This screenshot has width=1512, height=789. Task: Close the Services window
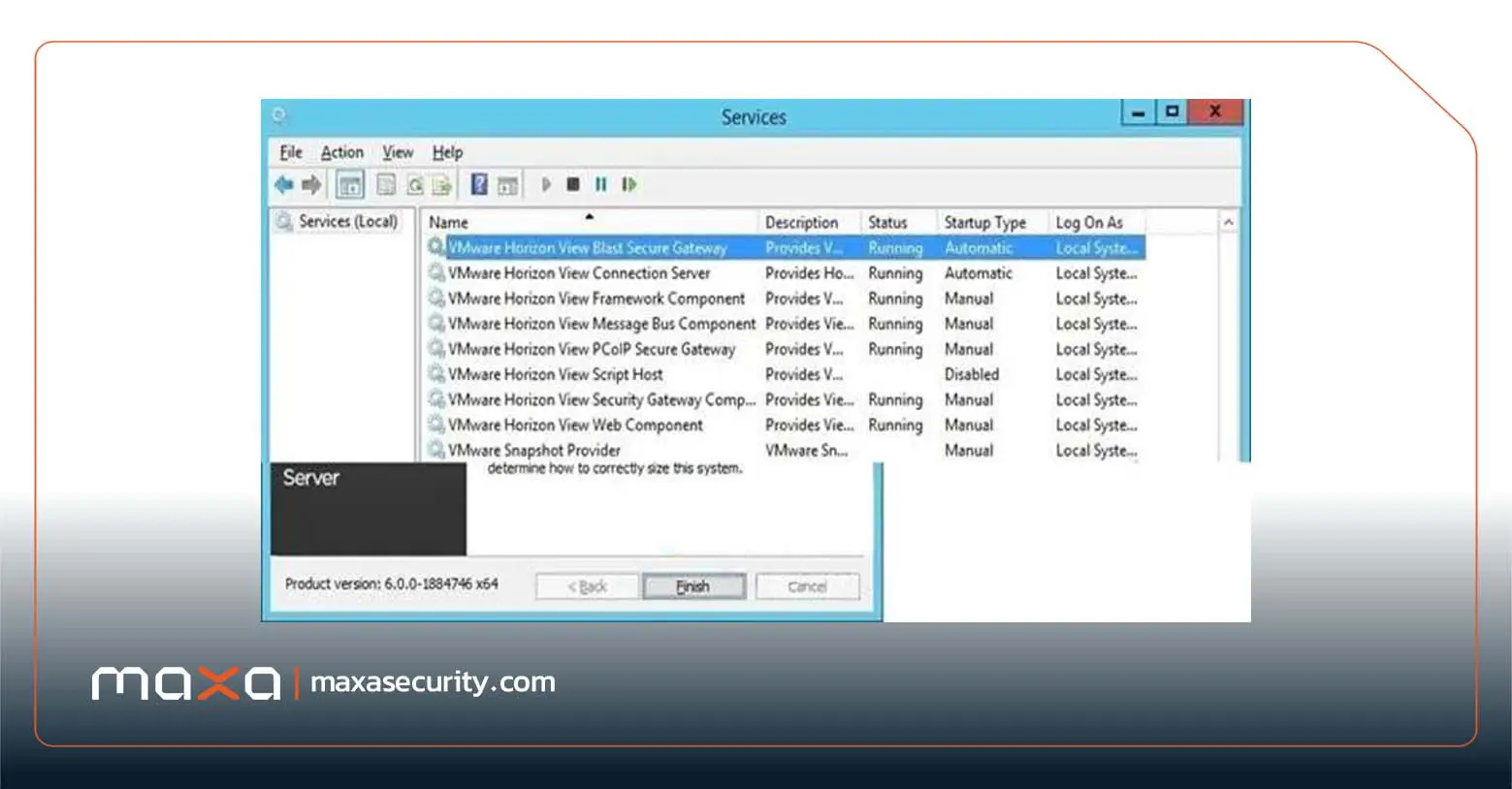click(1214, 111)
